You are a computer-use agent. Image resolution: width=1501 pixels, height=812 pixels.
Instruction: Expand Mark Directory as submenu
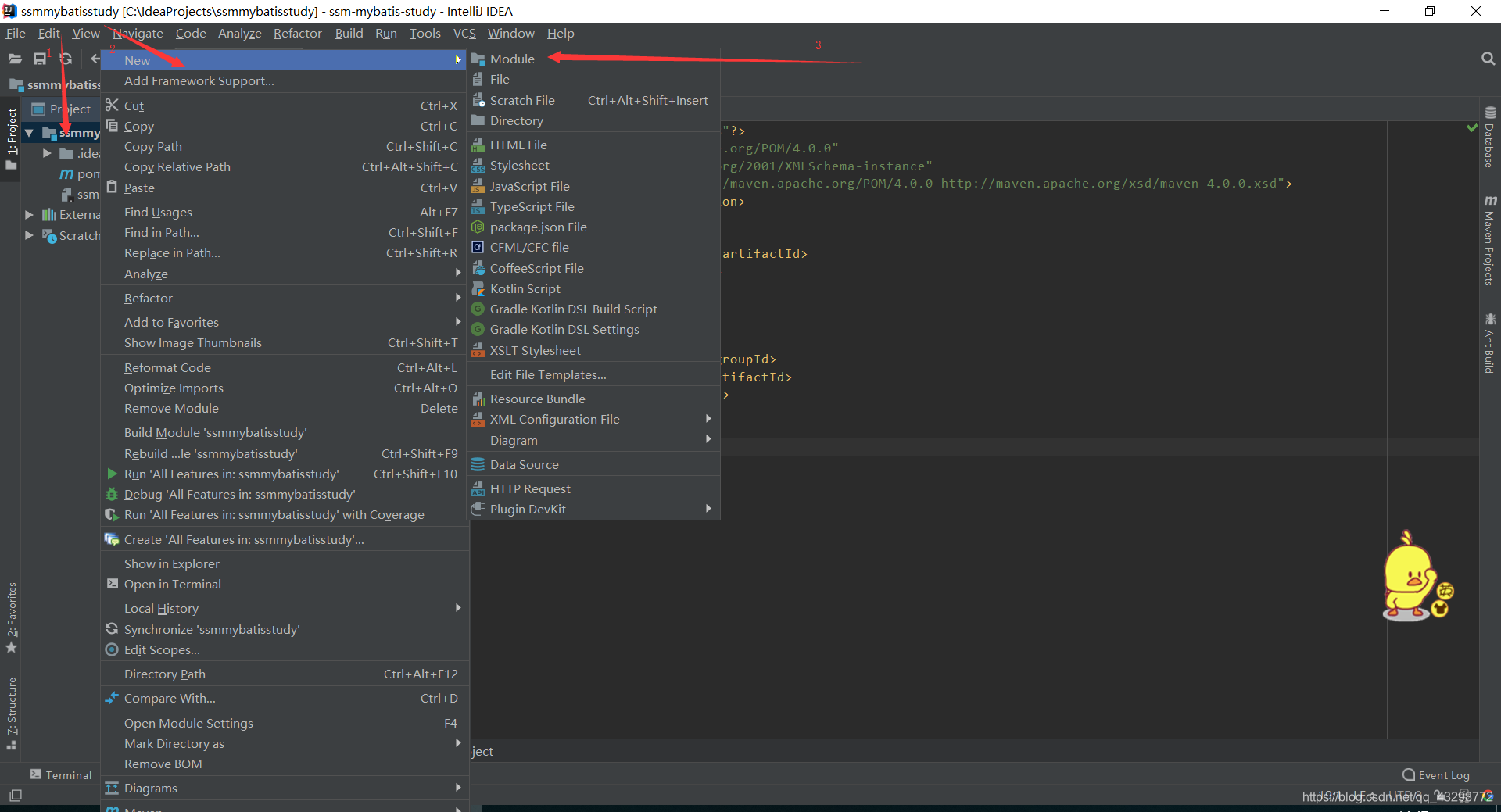[x=285, y=744]
